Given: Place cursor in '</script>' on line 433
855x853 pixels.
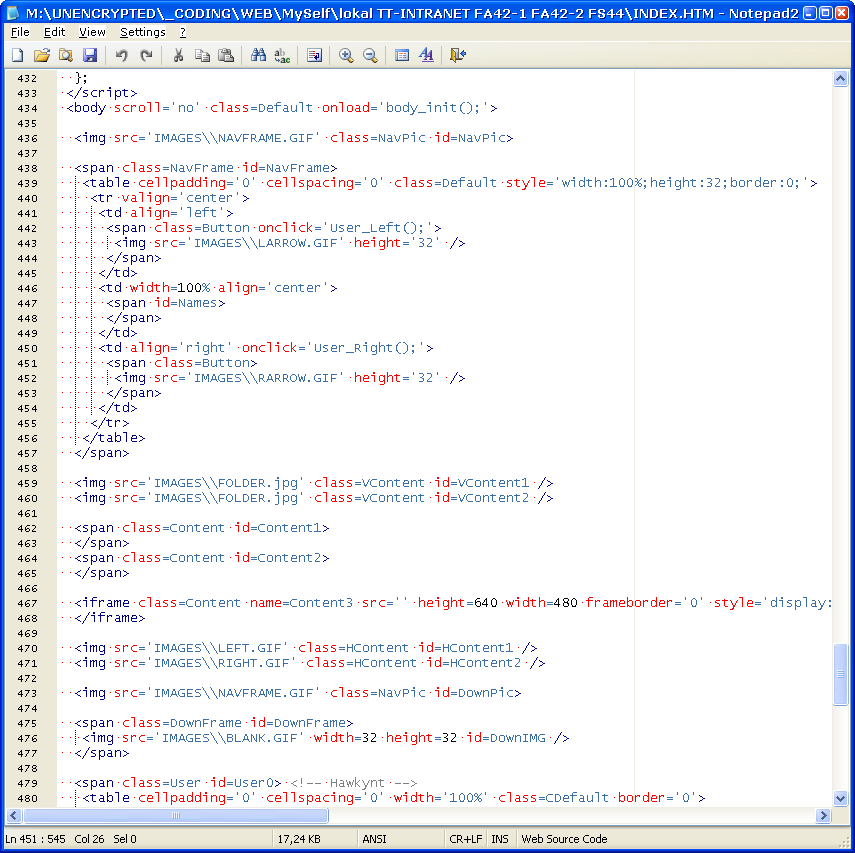Looking at the screenshot, I should click(x=101, y=93).
